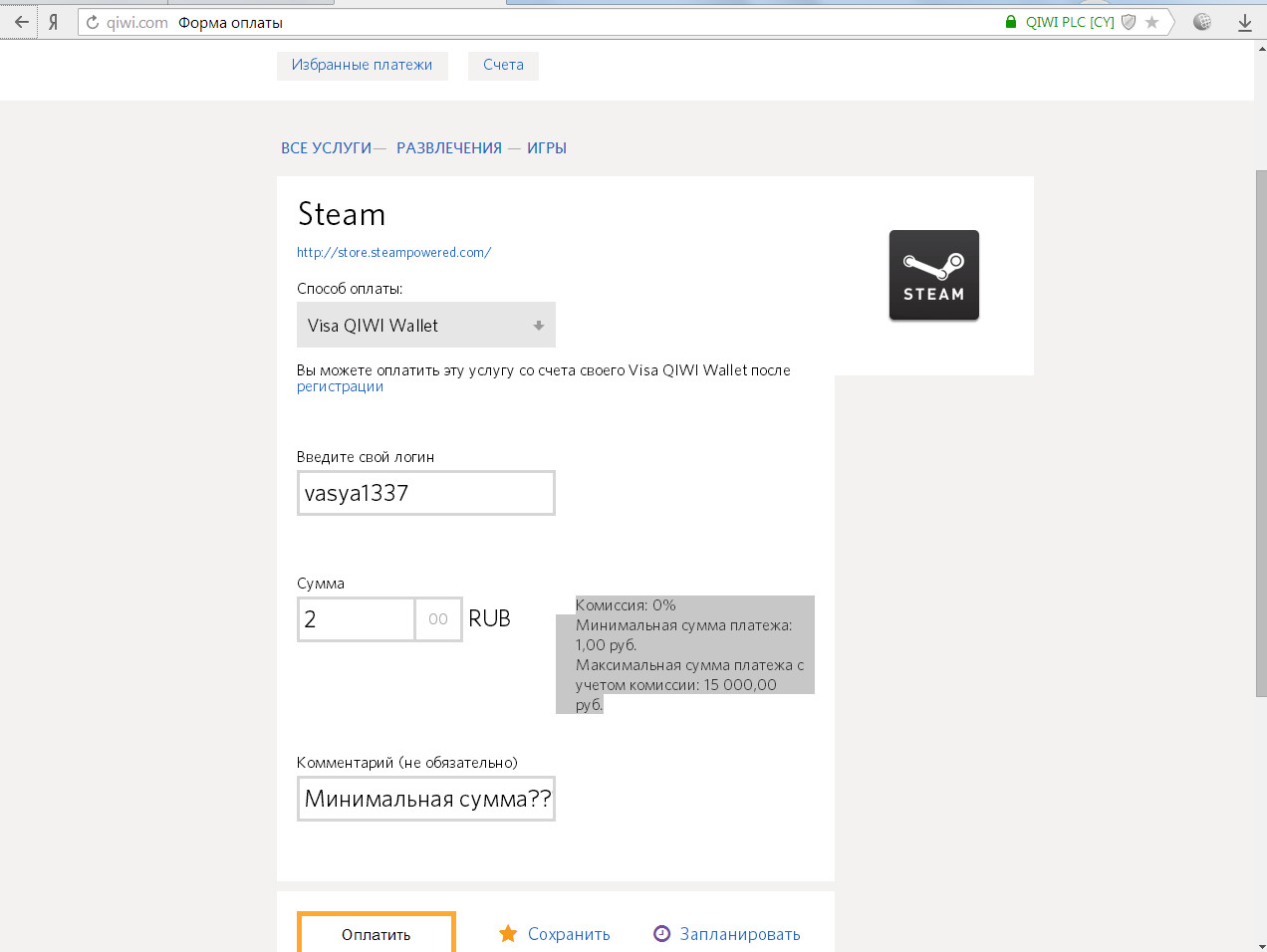Click the green lock security icon

click(x=1011, y=22)
